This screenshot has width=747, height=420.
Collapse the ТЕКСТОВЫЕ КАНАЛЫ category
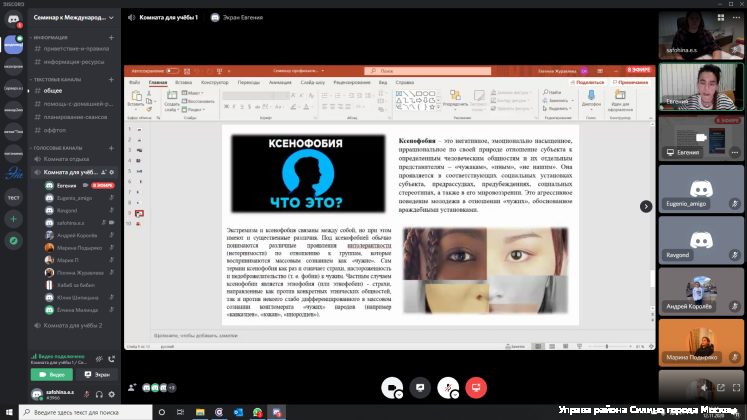(x=57, y=80)
